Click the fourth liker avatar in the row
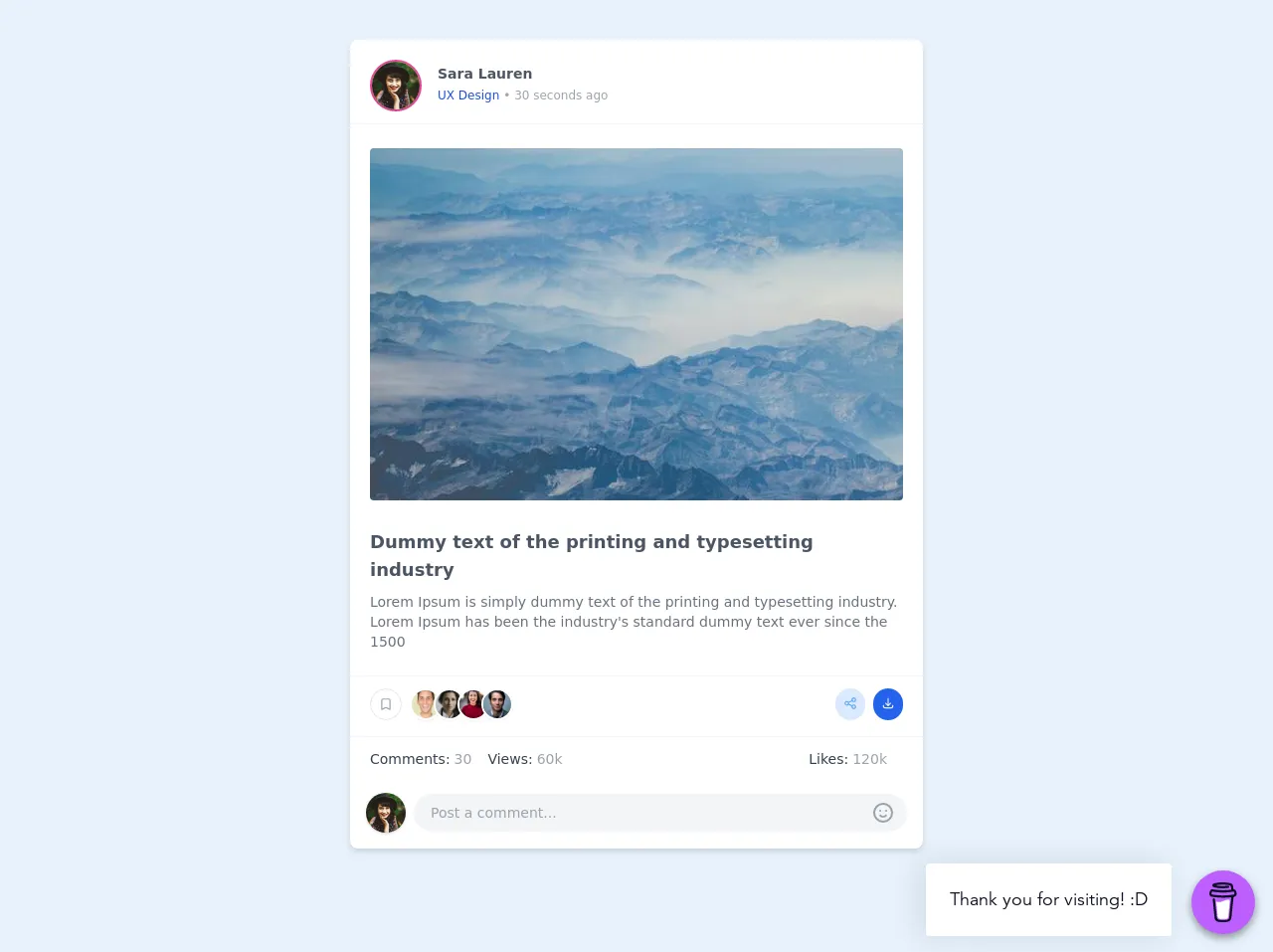This screenshot has height=952, width=1273. (x=497, y=704)
